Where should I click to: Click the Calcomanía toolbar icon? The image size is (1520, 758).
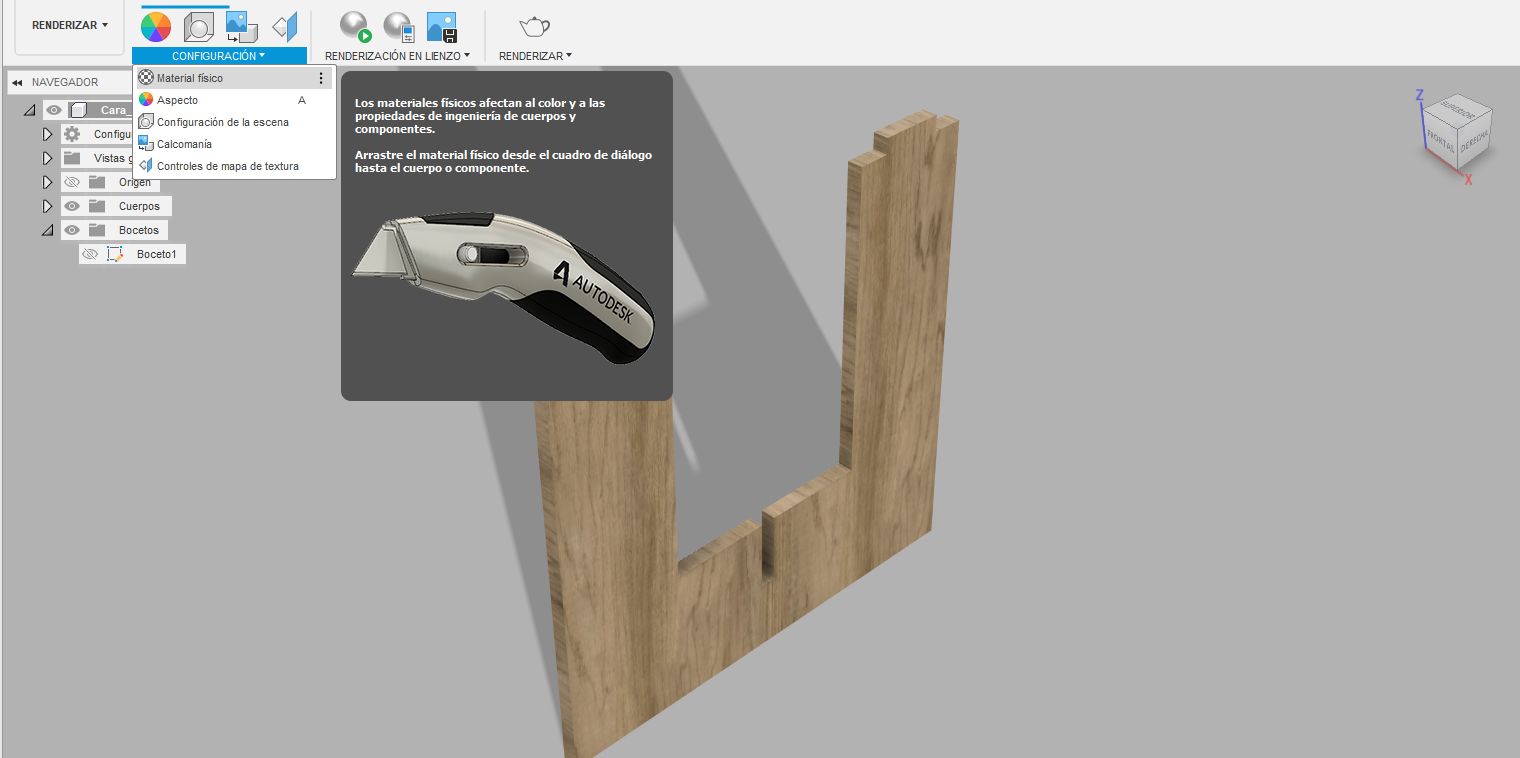241,26
